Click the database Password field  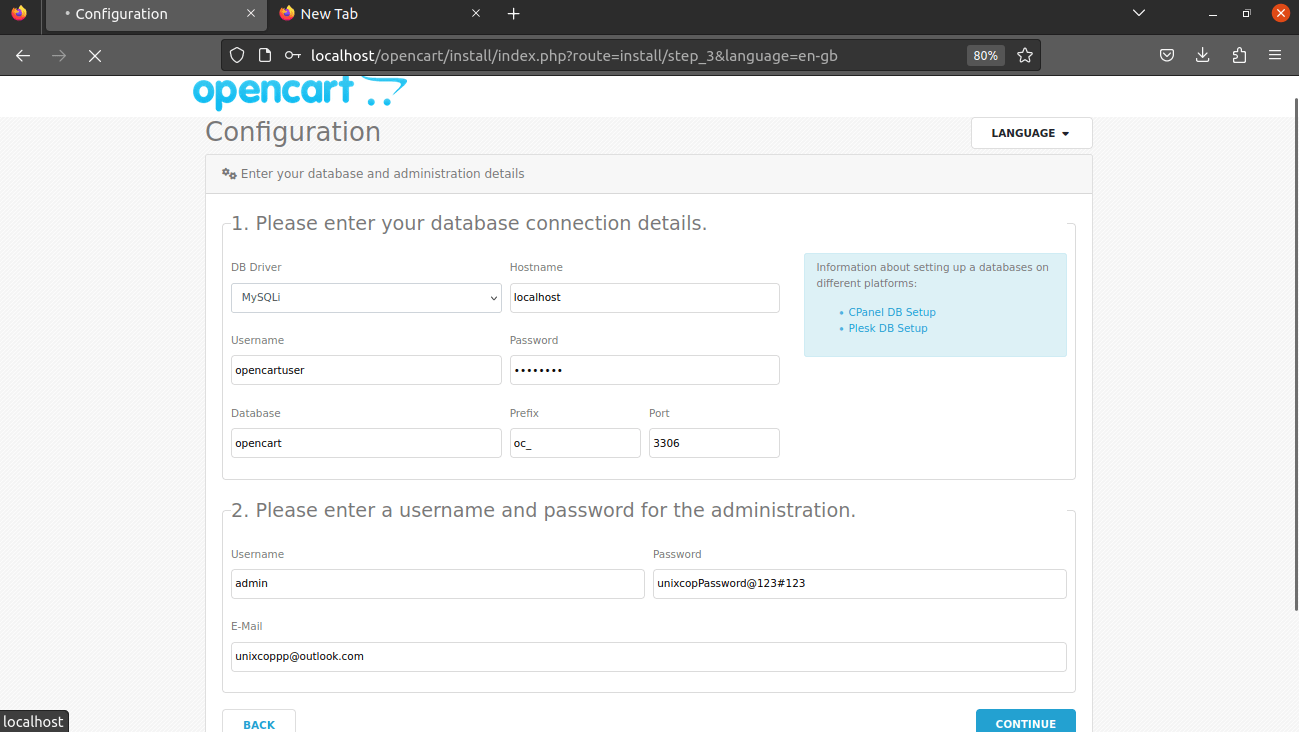[x=644, y=370]
